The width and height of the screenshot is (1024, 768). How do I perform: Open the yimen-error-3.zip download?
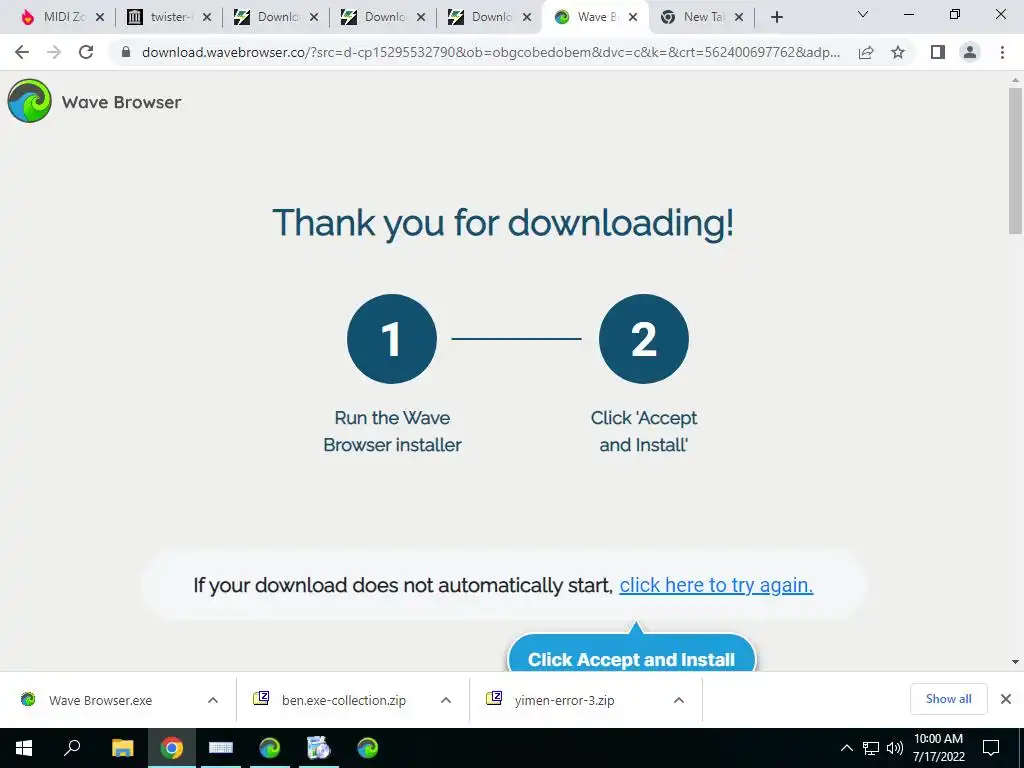564,700
